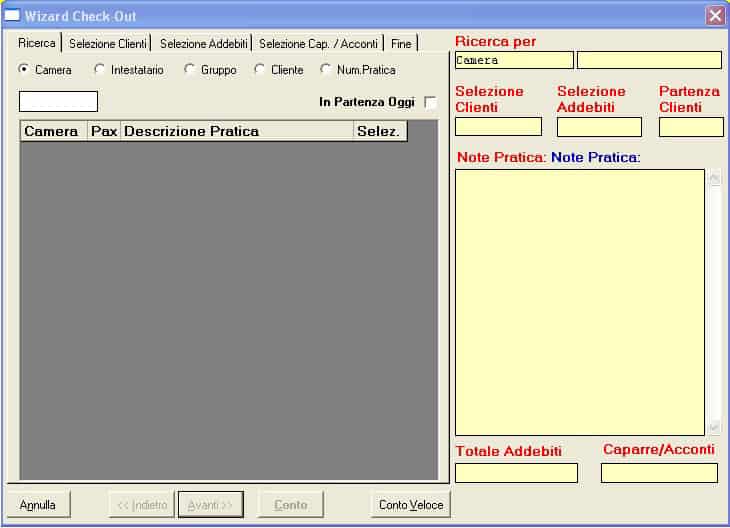Click the Caparre/Acconti field

pos(659,473)
